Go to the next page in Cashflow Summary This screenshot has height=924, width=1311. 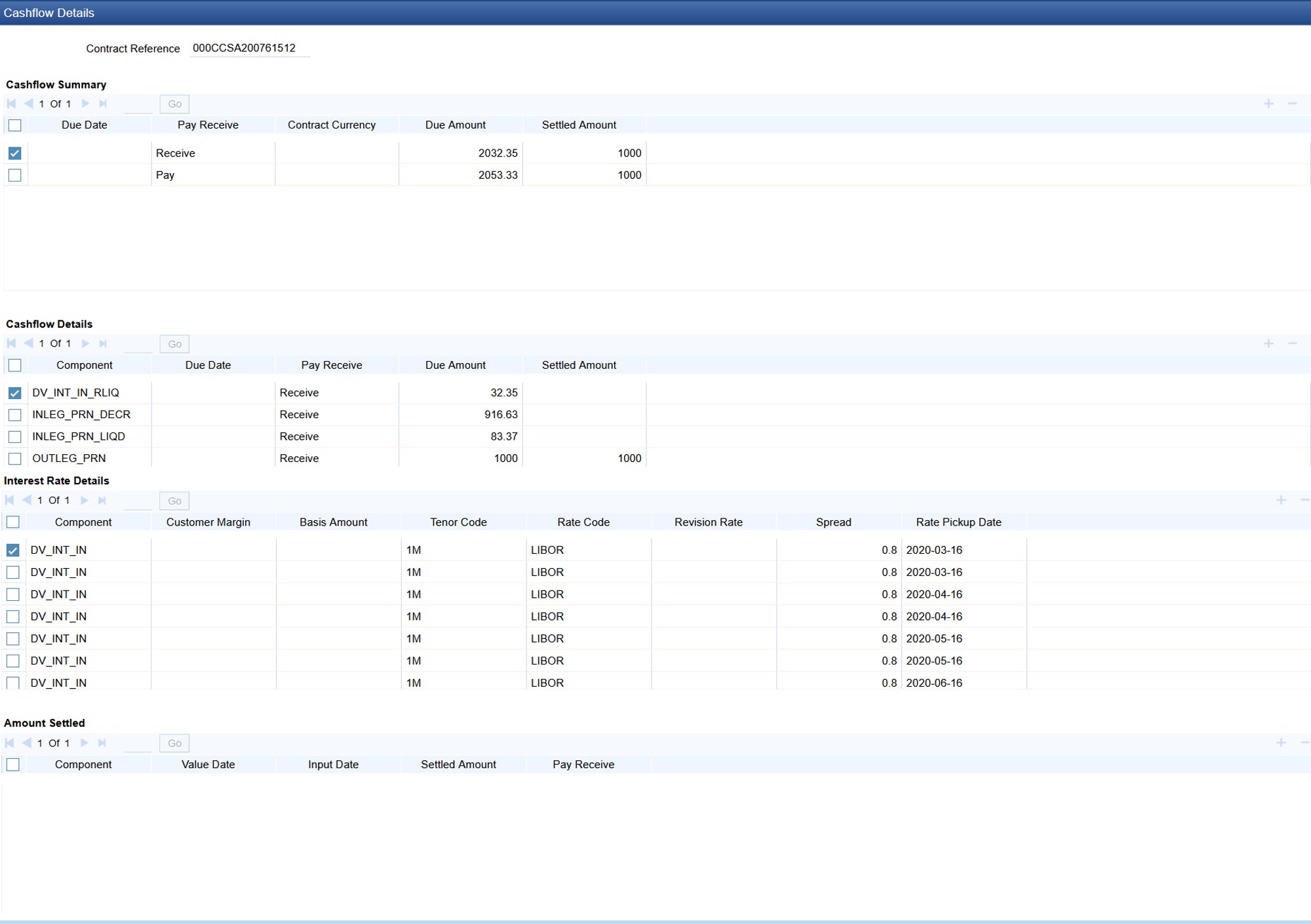pos(85,104)
